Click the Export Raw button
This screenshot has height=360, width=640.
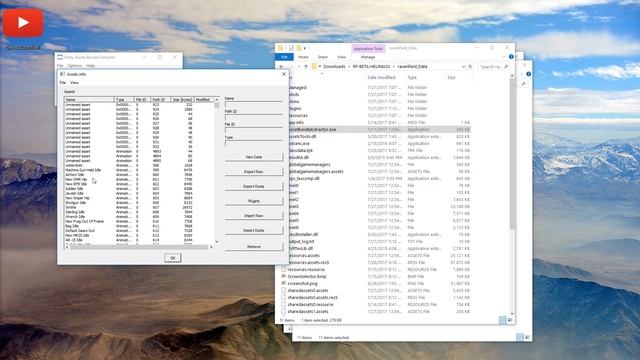(253, 171)
